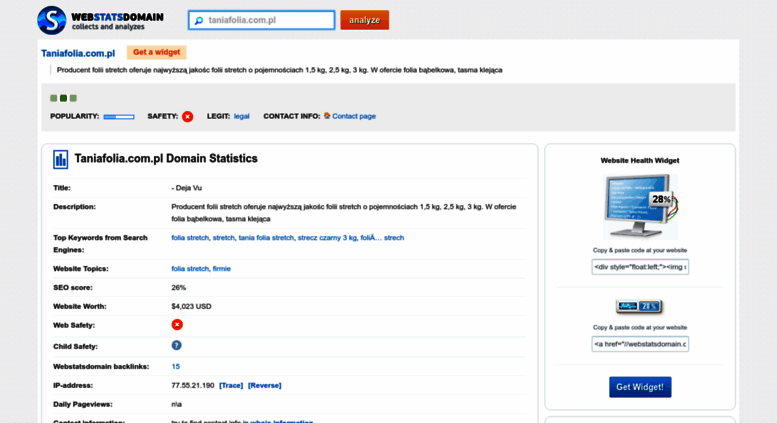777x423 pixels.
Task: Select the house icon beside Contact page
Action: pos(327,115)
